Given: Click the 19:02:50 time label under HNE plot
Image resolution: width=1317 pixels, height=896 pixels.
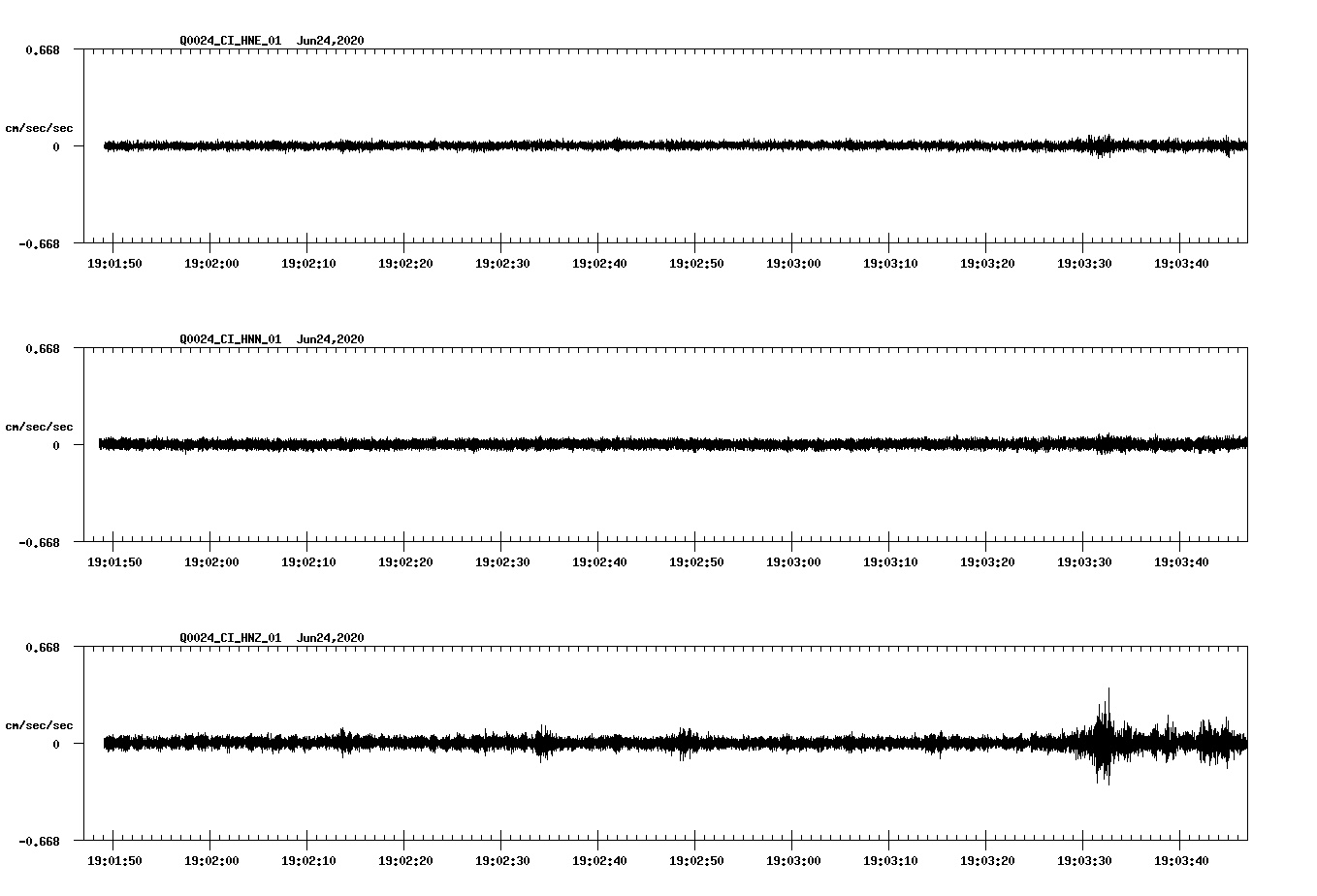Looking at the screenshot, I should pos(696,263).
